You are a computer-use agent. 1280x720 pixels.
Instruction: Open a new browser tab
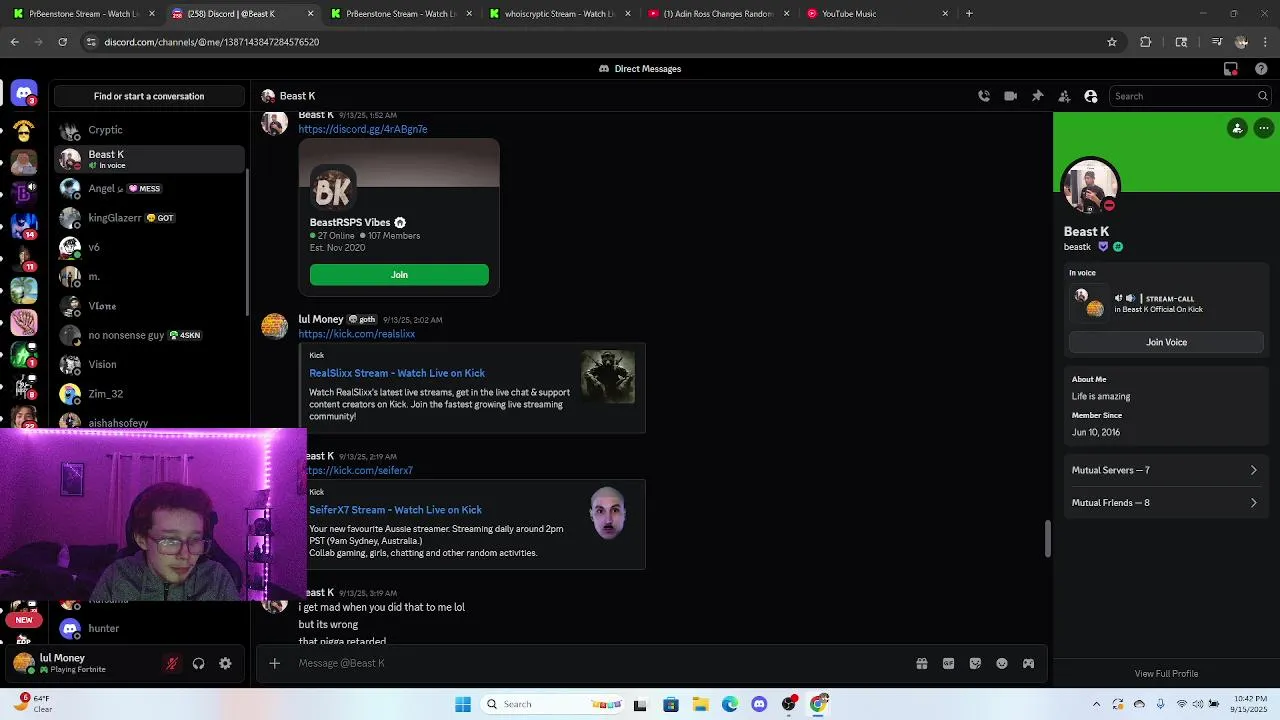(x=969, y=14)
